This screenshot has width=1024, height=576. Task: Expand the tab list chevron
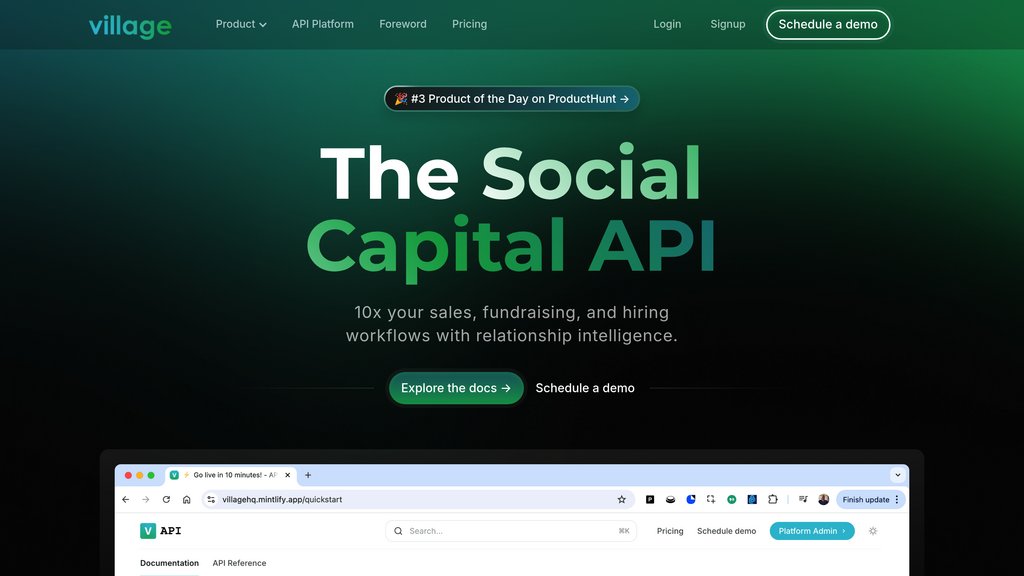coord(898,475)
